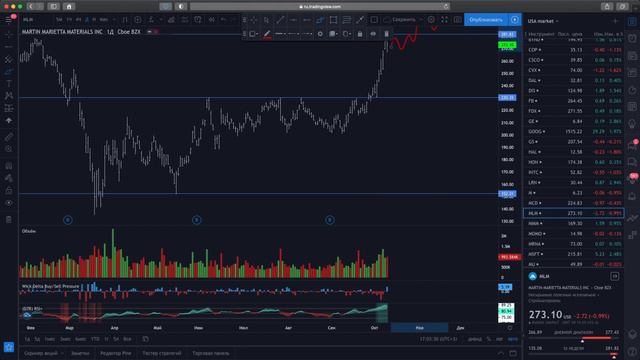The height and width of the screenshot is (360, 640).
Task: Toggle drawing visibility eye in floating toolbar
Action: pos(373,34)
